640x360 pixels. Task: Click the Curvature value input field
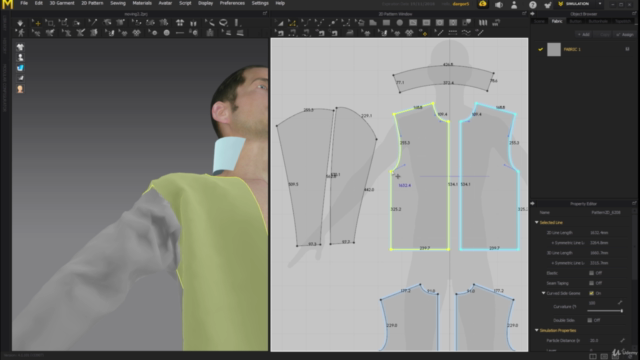click(601, 303)
